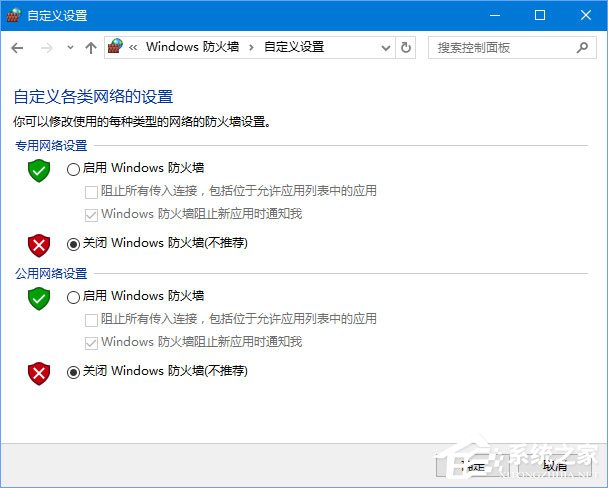Refresh the page with refresh icon
Viewport: 608px width, 488px height.
(x=406, y=48)
